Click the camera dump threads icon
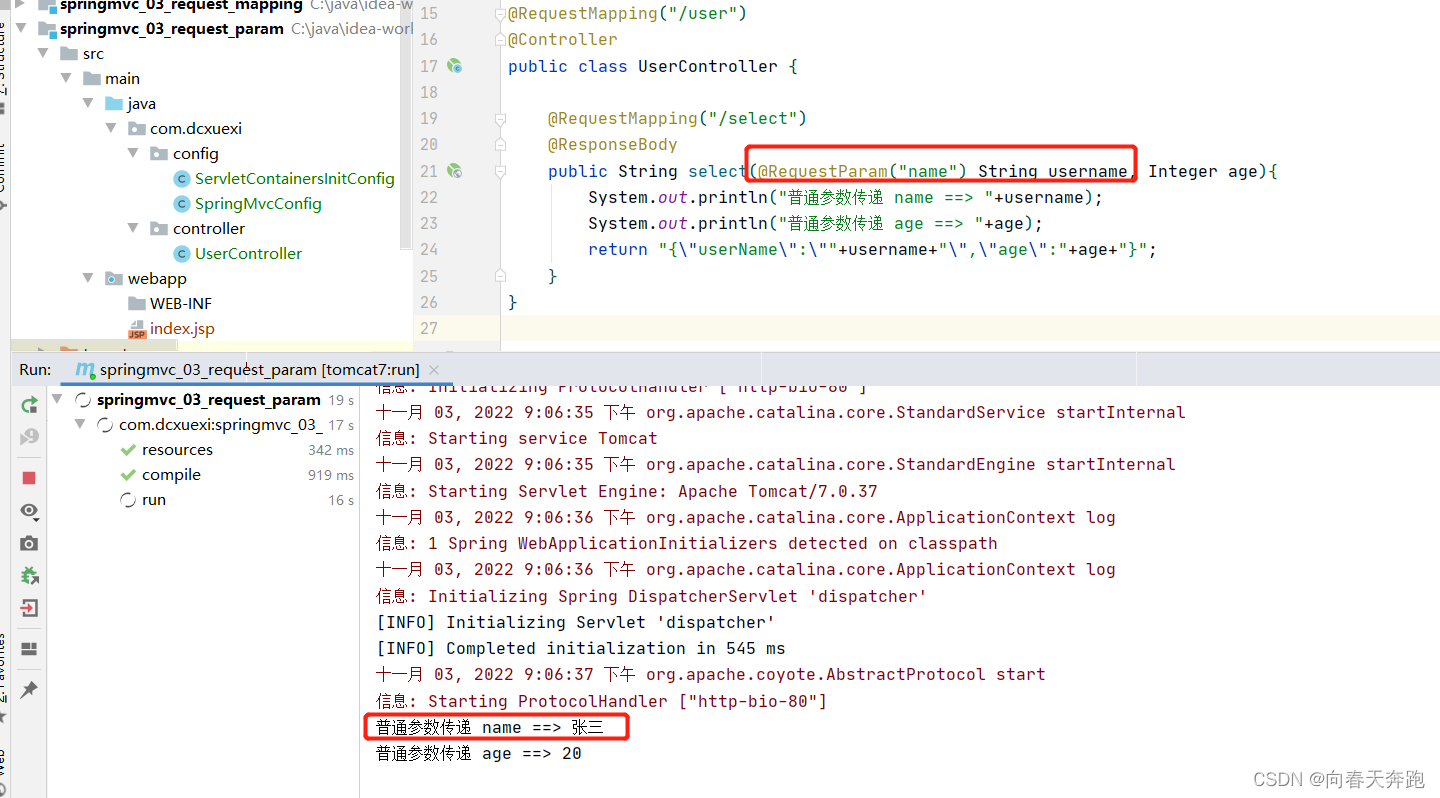The width and height of the screenshot is (1440, 798). 29,543
